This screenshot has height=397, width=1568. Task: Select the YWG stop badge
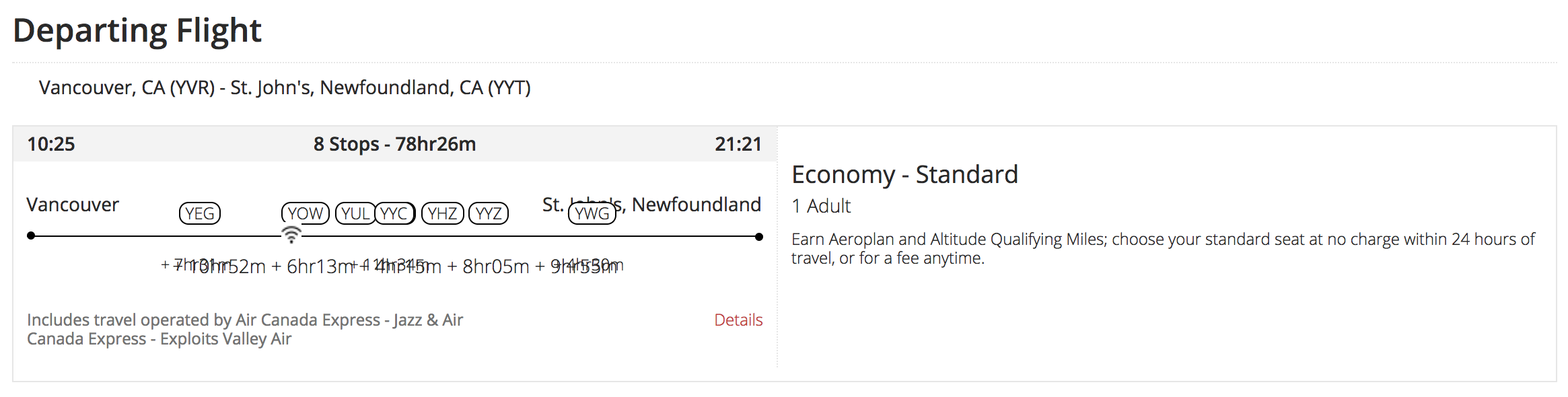coord(592,213)
